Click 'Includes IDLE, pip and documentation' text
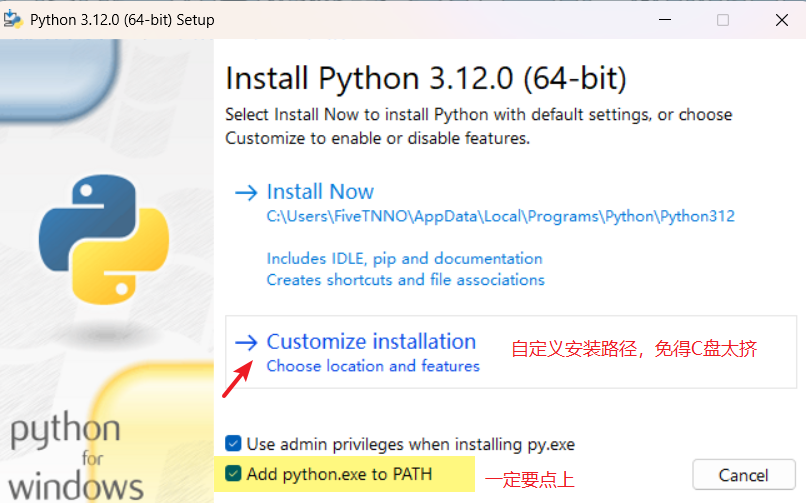 405,258
